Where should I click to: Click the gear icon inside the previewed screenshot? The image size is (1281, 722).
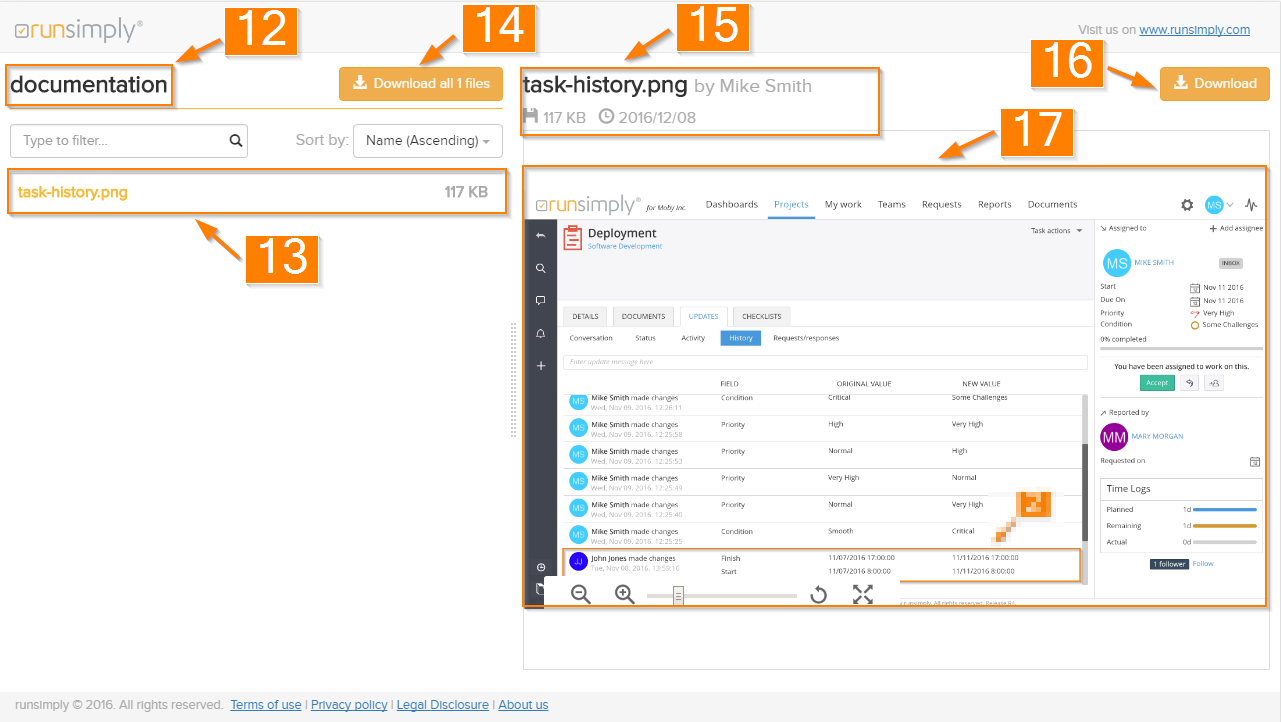[1187, 205]
